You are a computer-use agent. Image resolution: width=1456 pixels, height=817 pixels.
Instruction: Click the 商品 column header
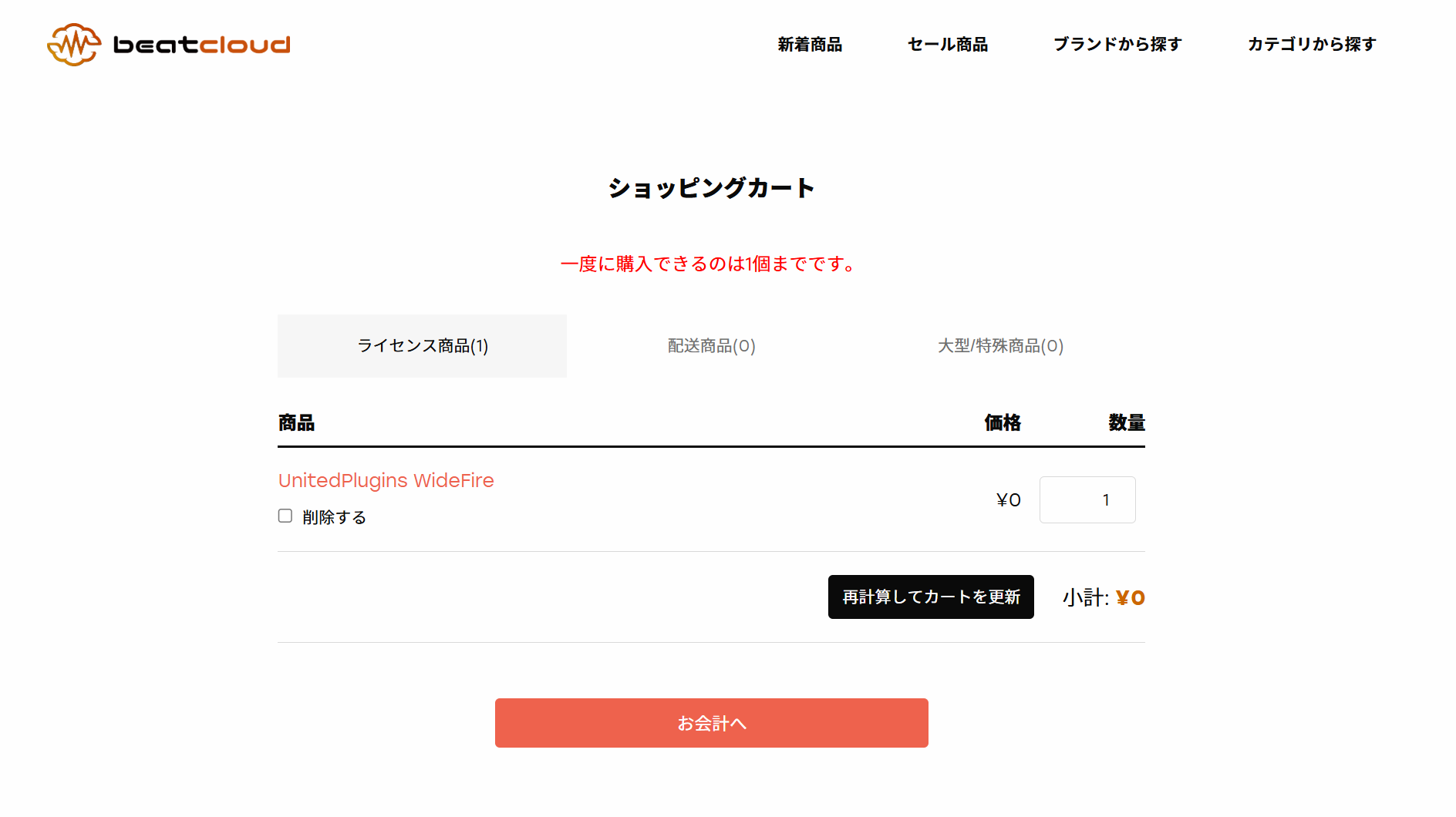coord(296,422)
